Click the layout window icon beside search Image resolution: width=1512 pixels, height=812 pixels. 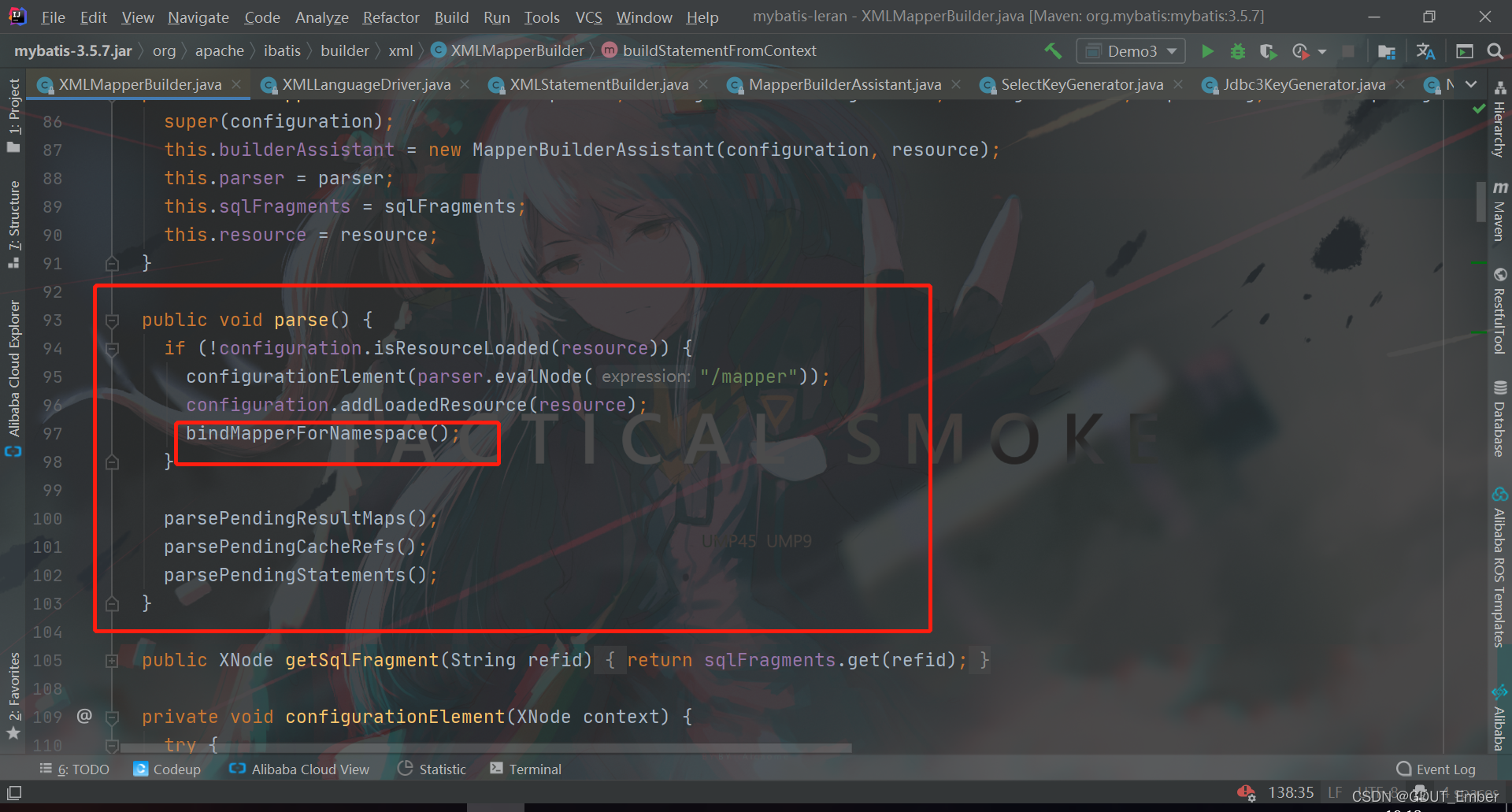pyautogui.click(x=1465, y=51)
